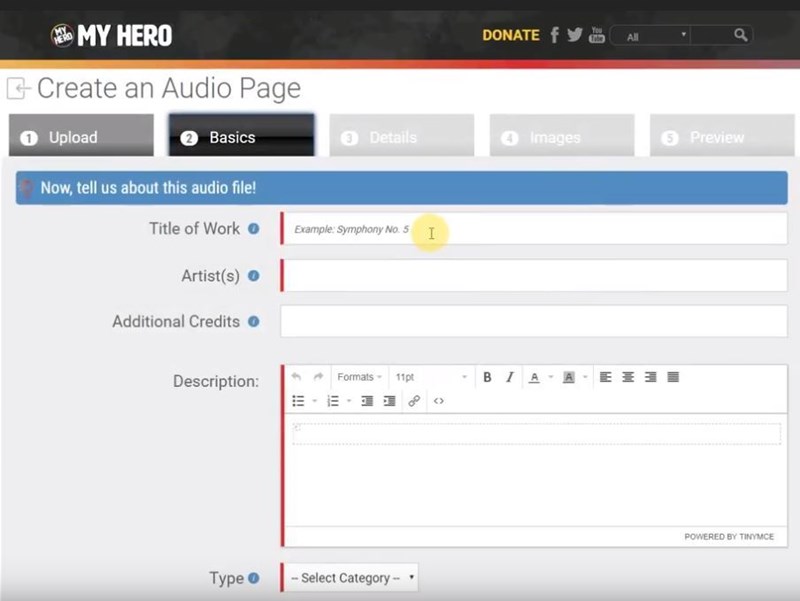Increase indent in editor
This screenshot has height=601, width=800.
389,401
